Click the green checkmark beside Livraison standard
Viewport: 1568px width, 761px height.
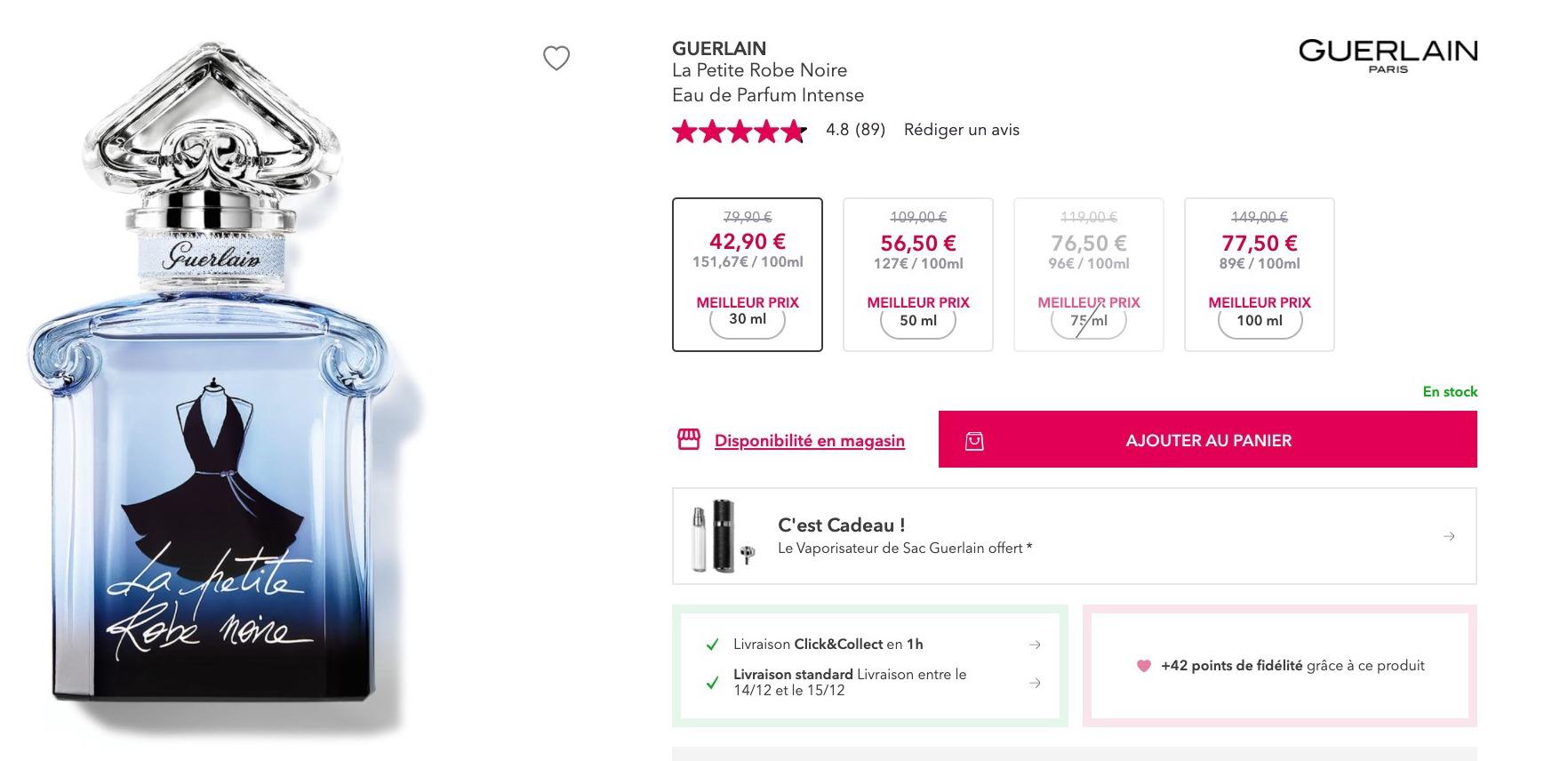coord(712,683)
